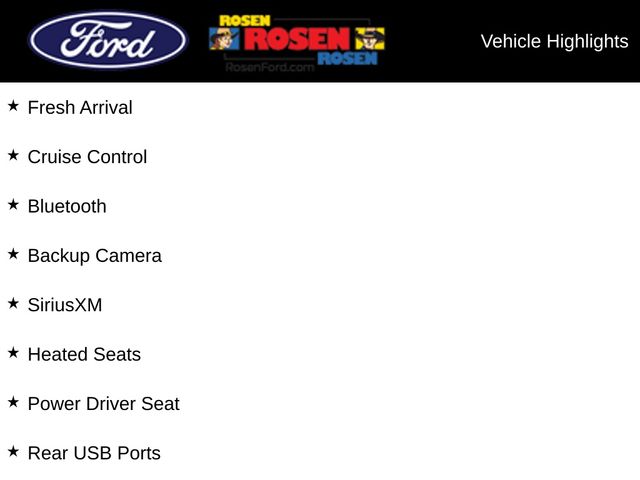Image resolution: width=640 pixels, height=480 pixels.
Task: Select the Power Driver Seat highlight text
Action: [103, 404]
